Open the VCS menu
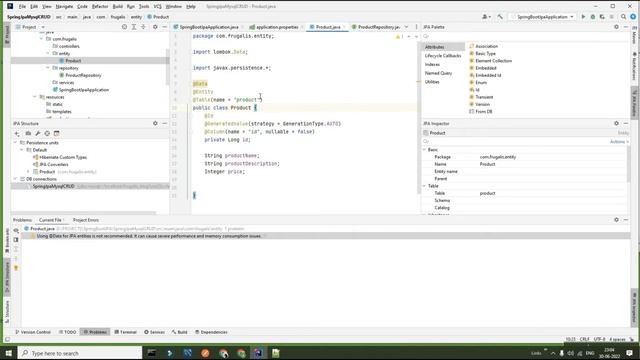Viewport: 640px width, 360px height. pos(158,7)
